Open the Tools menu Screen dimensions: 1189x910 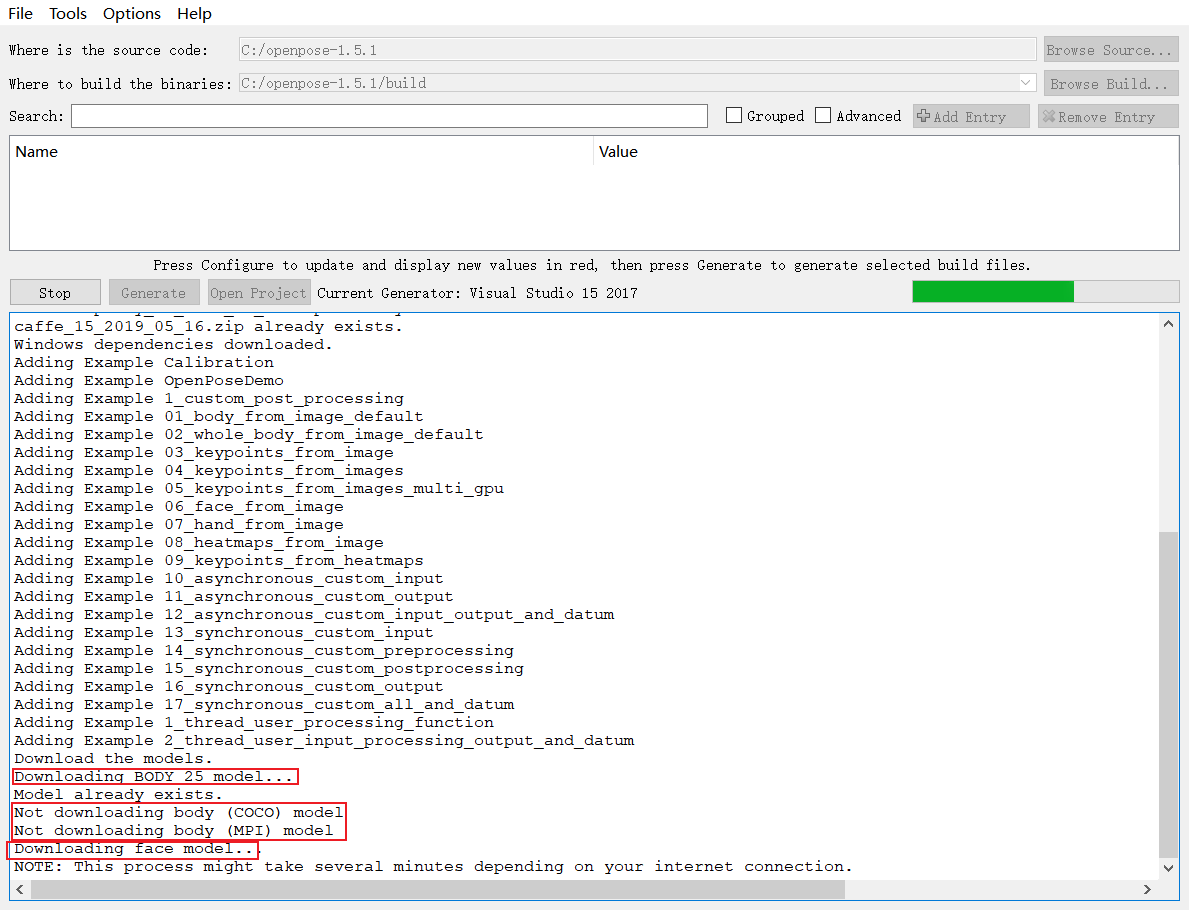68,14
